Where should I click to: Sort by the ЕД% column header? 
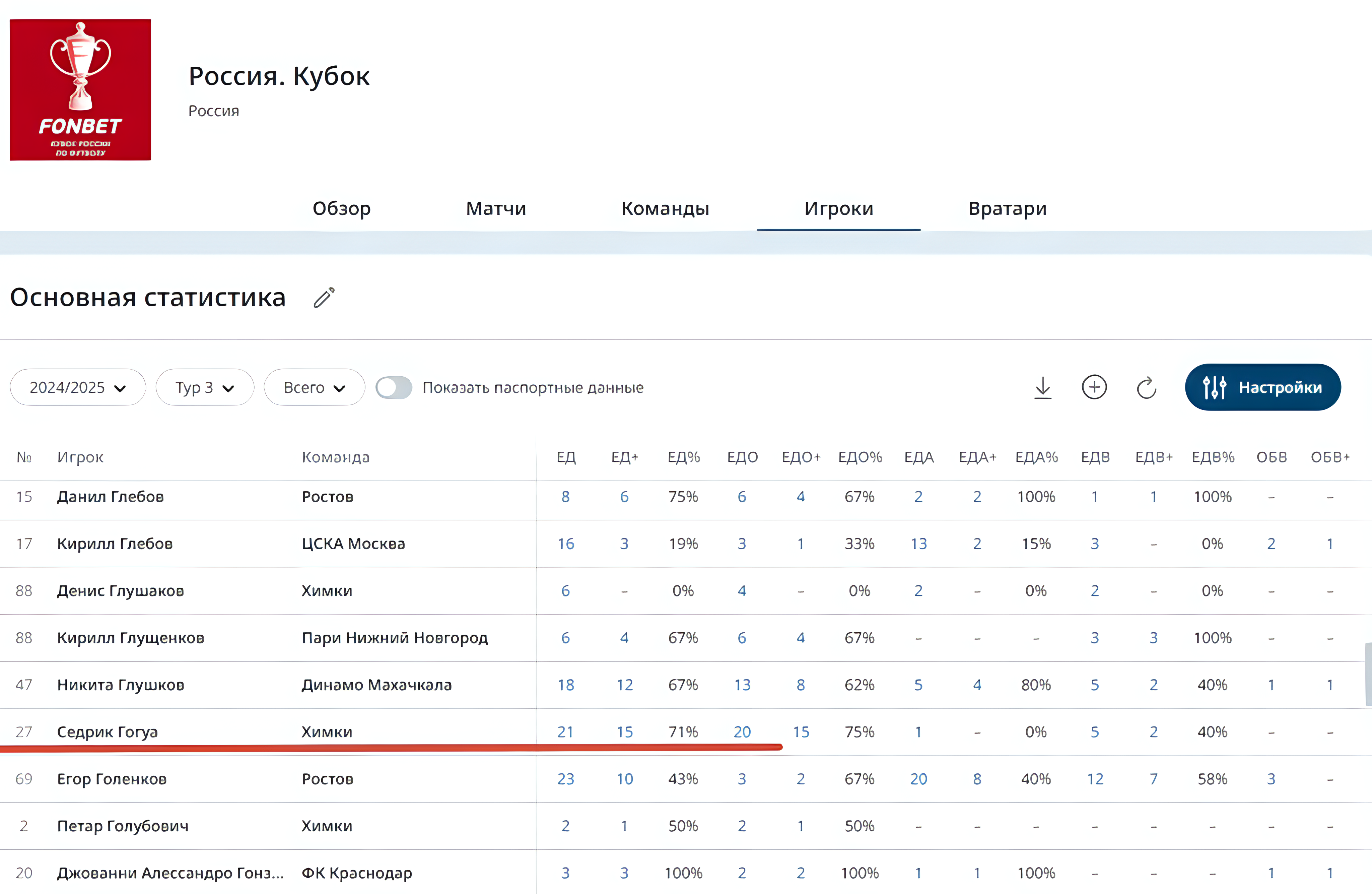684,457
